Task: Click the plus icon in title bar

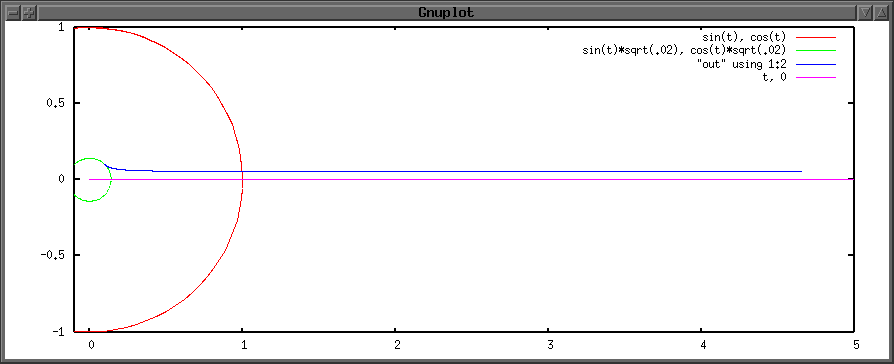Action: coord(29,12)
